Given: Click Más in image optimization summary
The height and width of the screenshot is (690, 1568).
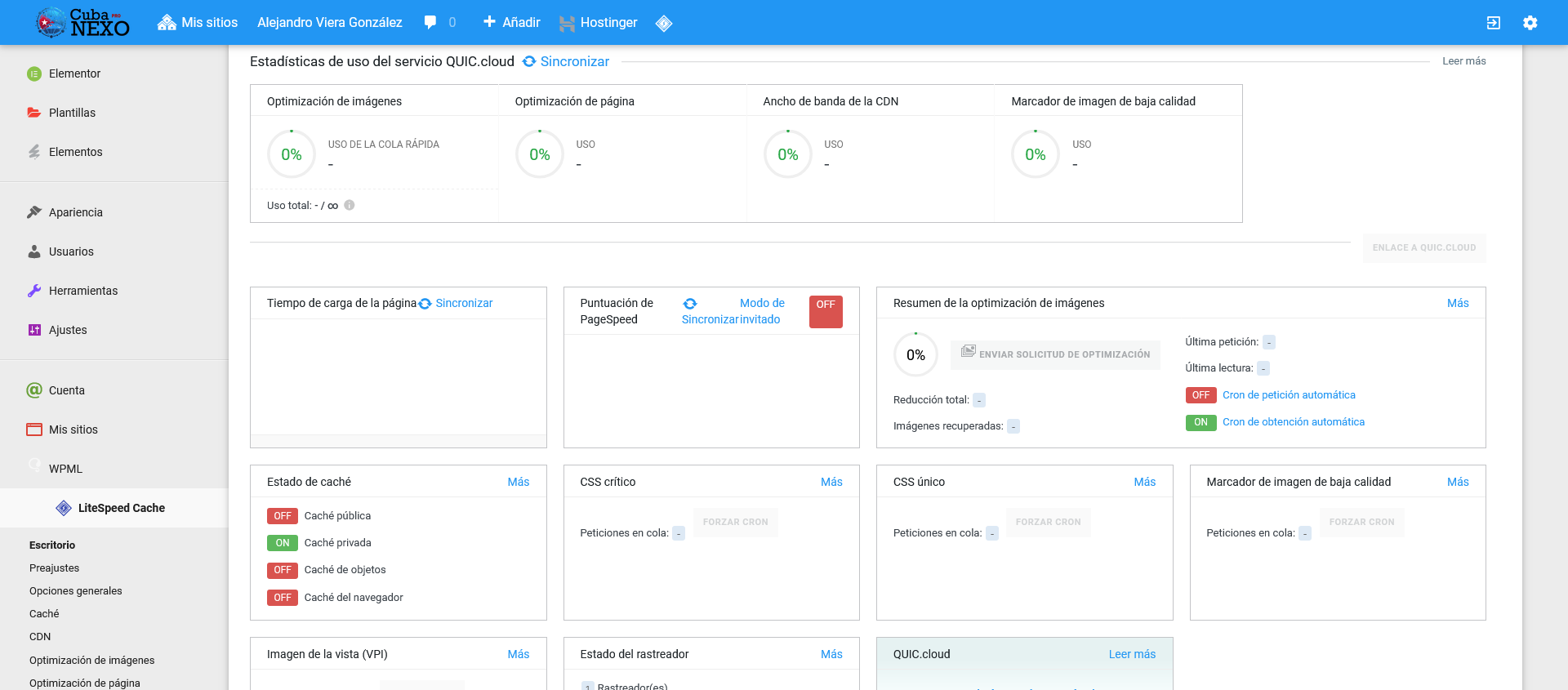Looking at the screenshot, I should (x=1458, y=303).
